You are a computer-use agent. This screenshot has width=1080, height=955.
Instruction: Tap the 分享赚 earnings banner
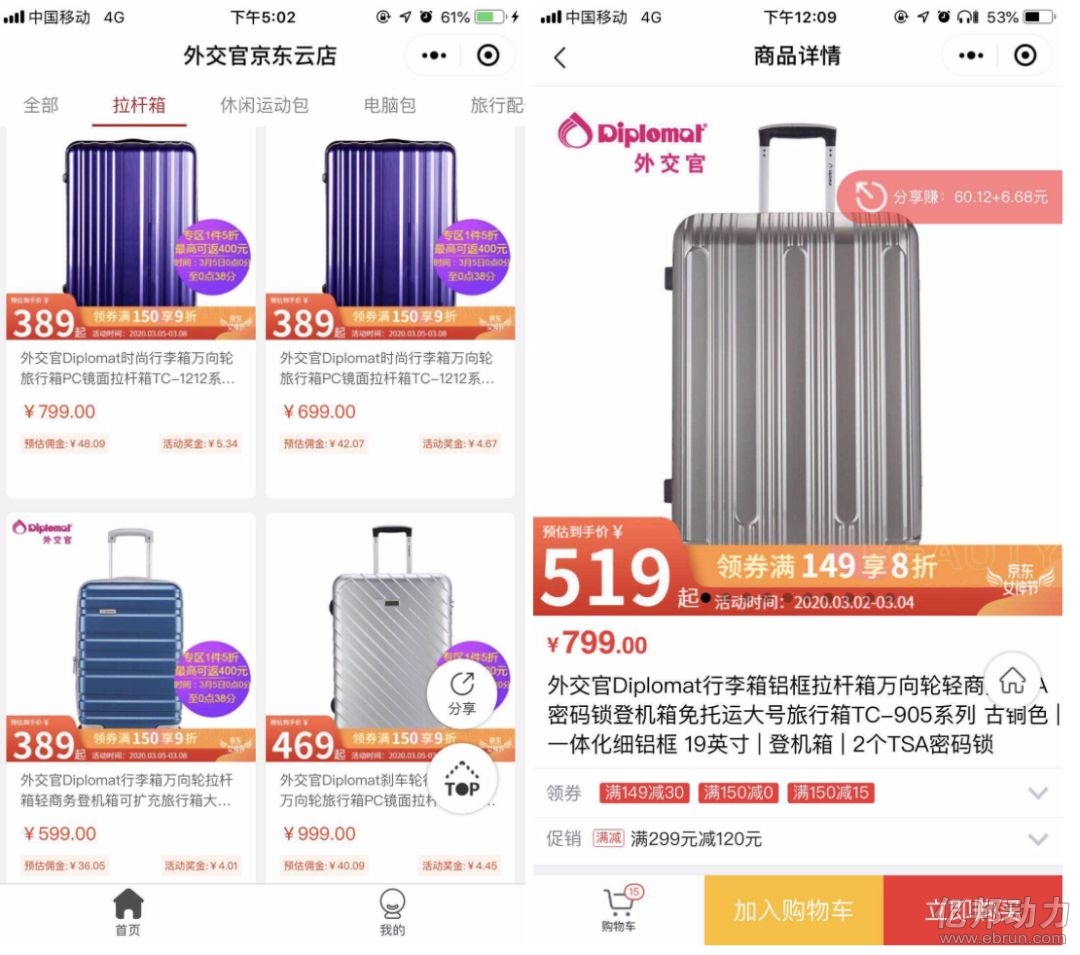pyautogui.click(x=951, y=197)
